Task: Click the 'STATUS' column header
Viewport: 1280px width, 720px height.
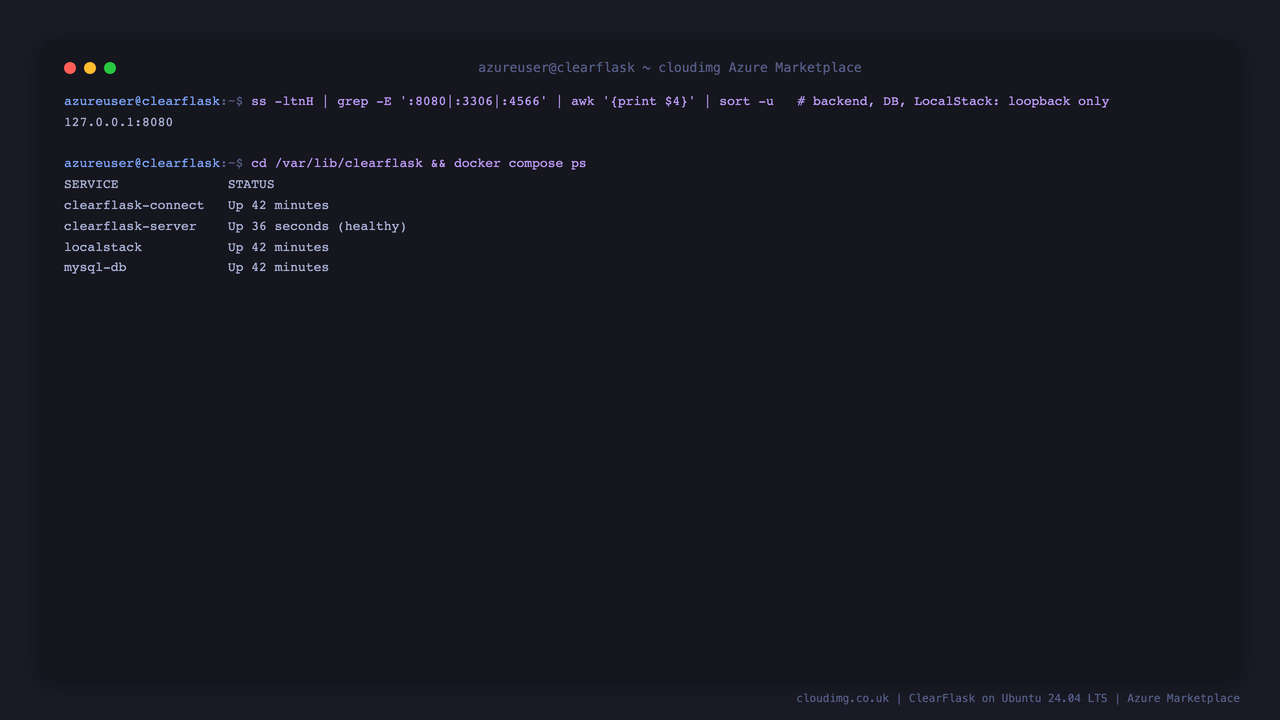Action: click(x=251, y=184)
